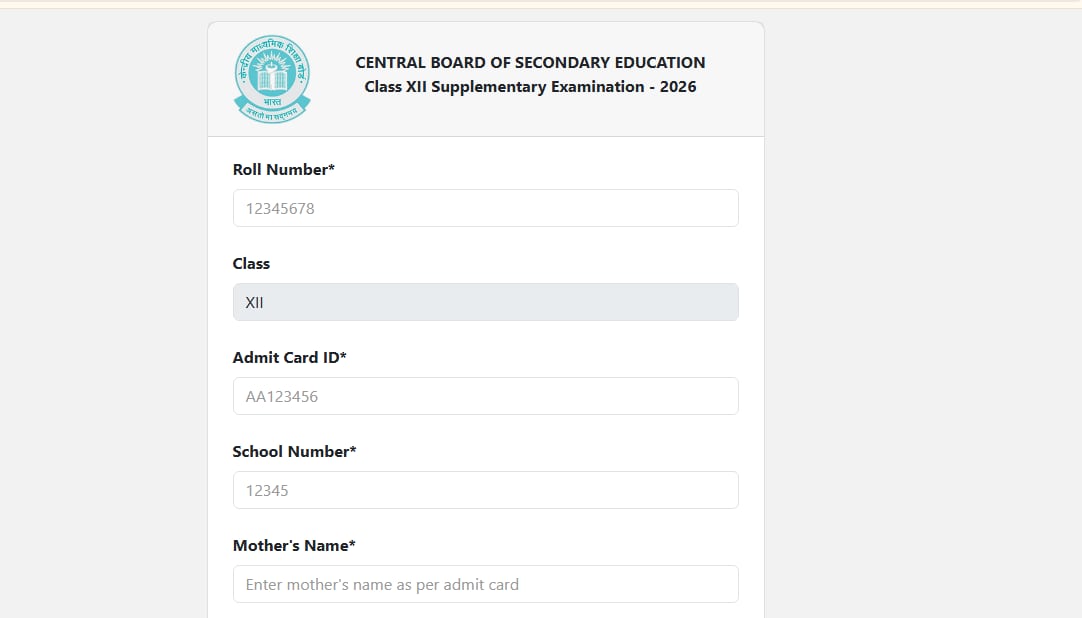
Task: Click the asterisk after Roll Number
Action: [x=331, y=167]
